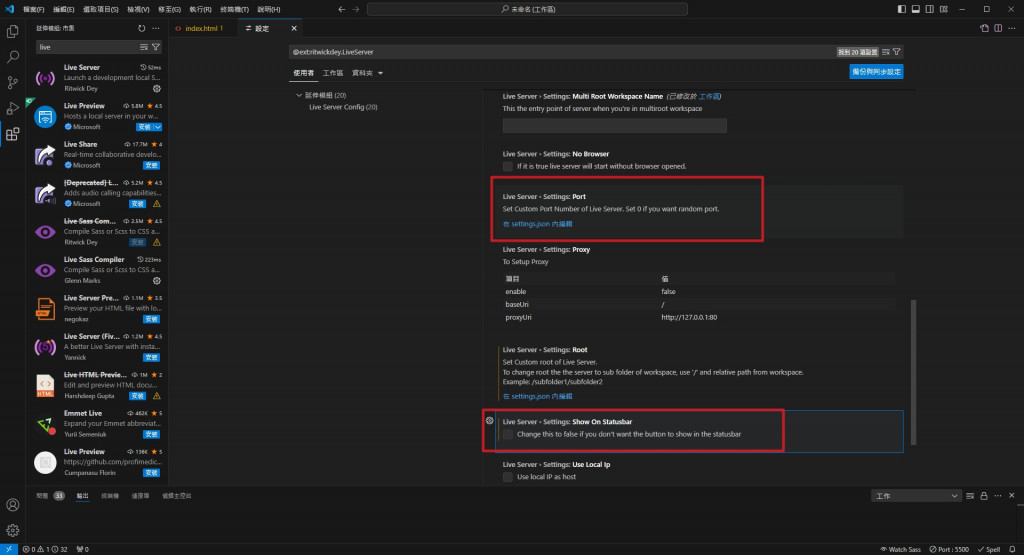This screenshot has height=555, width=1024.
Task: Split the editor to the right
Action: pyautogui.click(x=998, y=28)
